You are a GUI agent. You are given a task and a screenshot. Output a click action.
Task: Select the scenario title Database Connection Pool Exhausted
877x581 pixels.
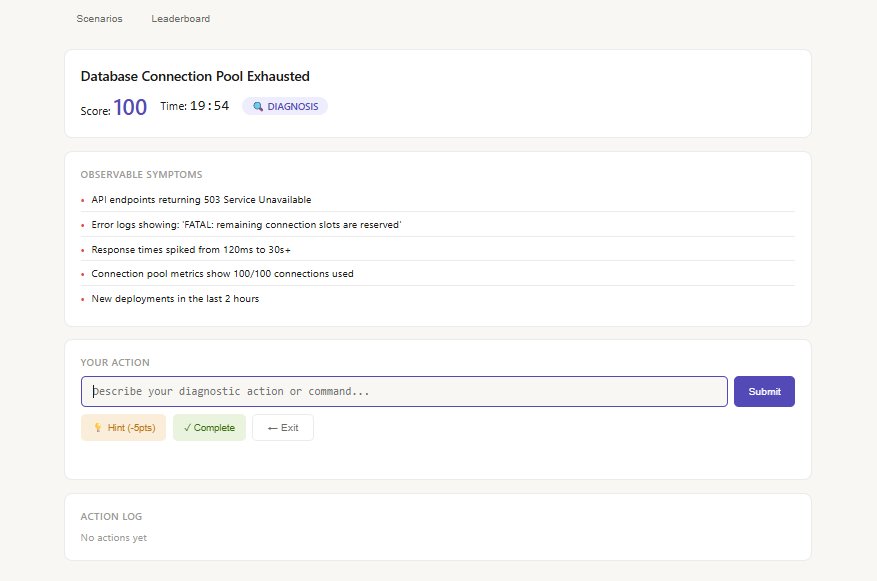195,76
